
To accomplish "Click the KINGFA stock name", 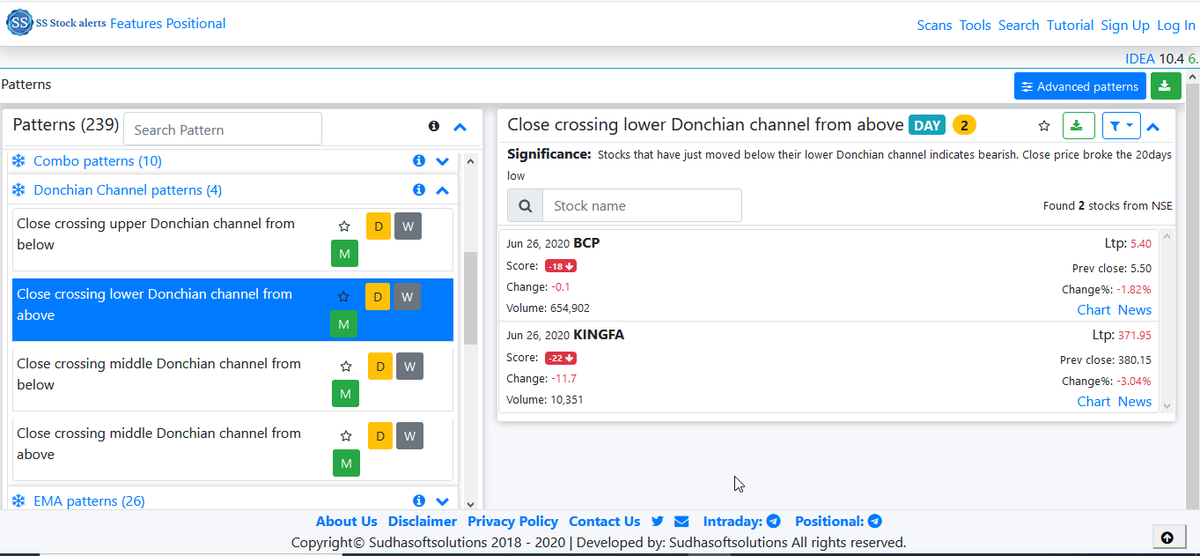I will click(599, 334).
